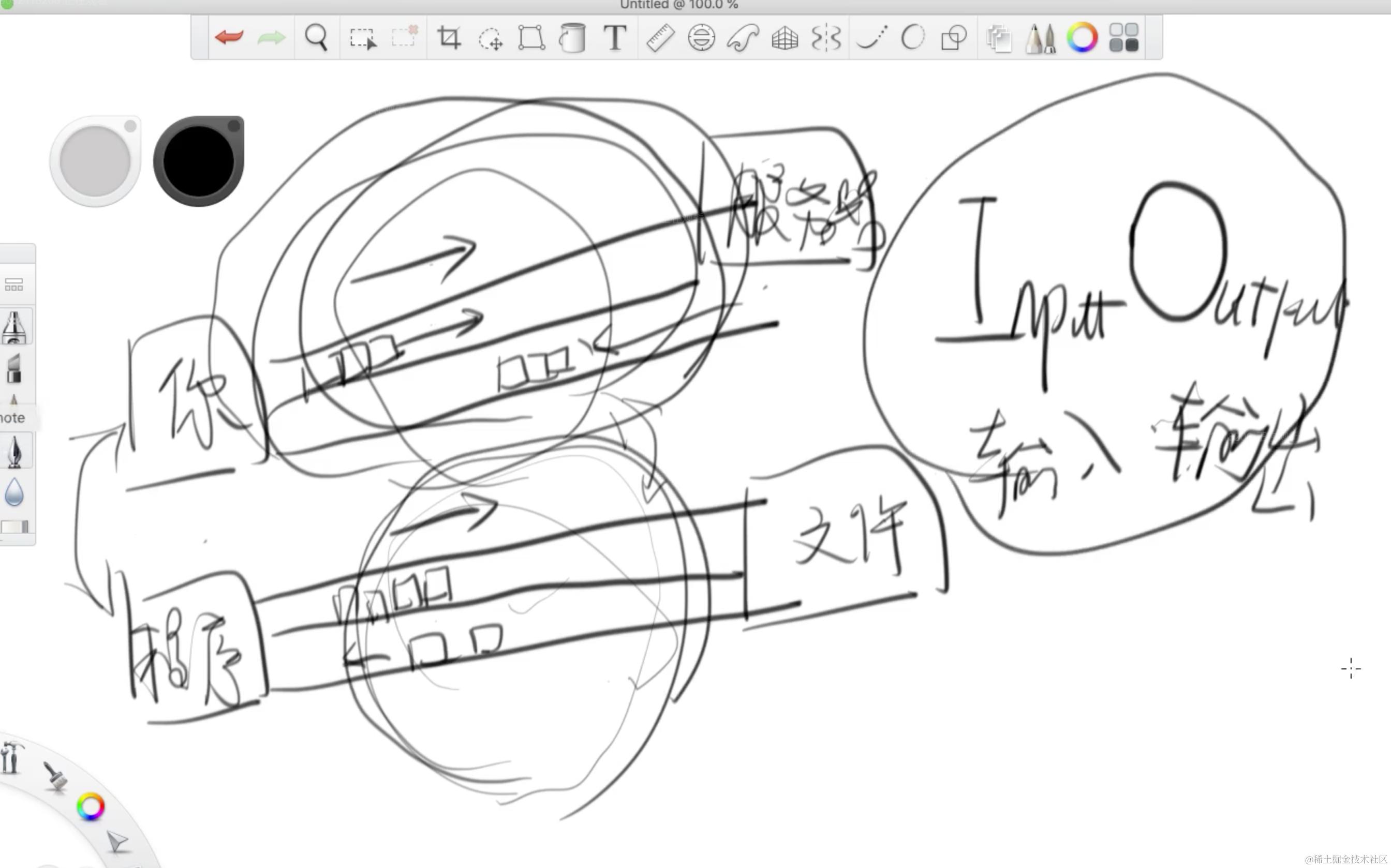This screenshot has width=1391, height=868.
Task: Pick the water drop smear brush
Action: (14, 492)
